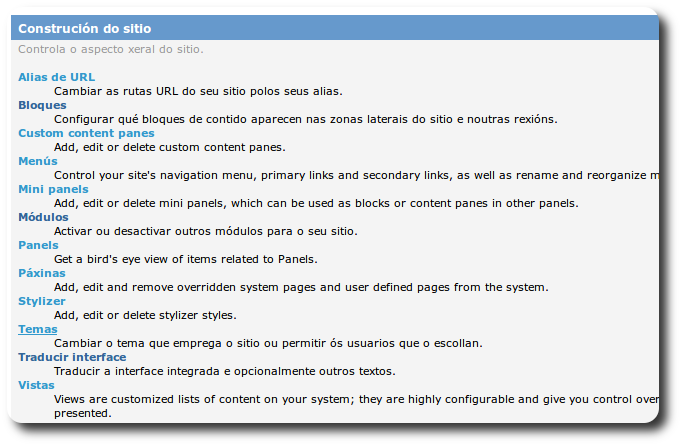The width and height of the screenshot is (682, 446).
Task: Click the underlined Temas link
Action: [38, 329]
